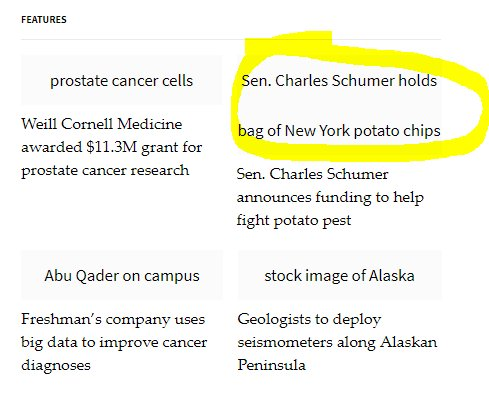Screen dimensions: 489x395
Task: Click the 'awarded $11.3M grant for' text line
Action: [112, 147]
